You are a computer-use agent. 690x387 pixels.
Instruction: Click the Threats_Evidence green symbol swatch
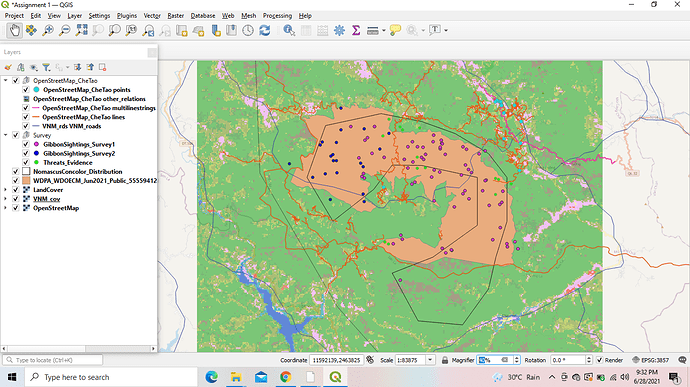coord(37,162)
